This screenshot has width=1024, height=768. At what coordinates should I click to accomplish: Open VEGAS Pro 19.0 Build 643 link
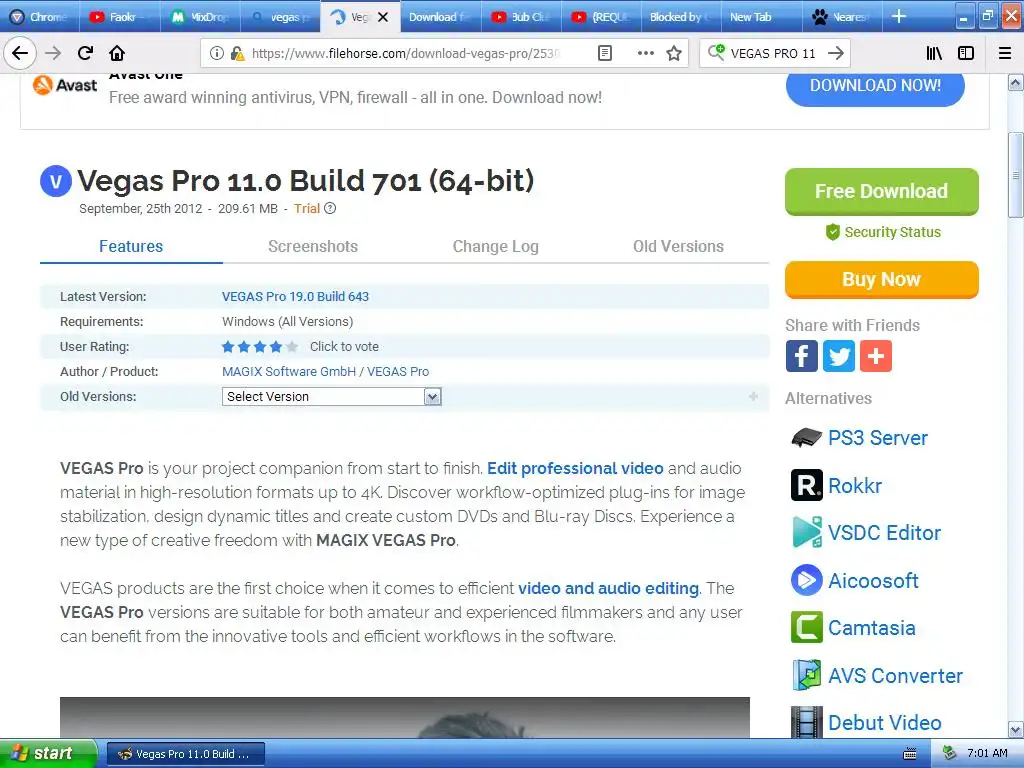[295, 296]
